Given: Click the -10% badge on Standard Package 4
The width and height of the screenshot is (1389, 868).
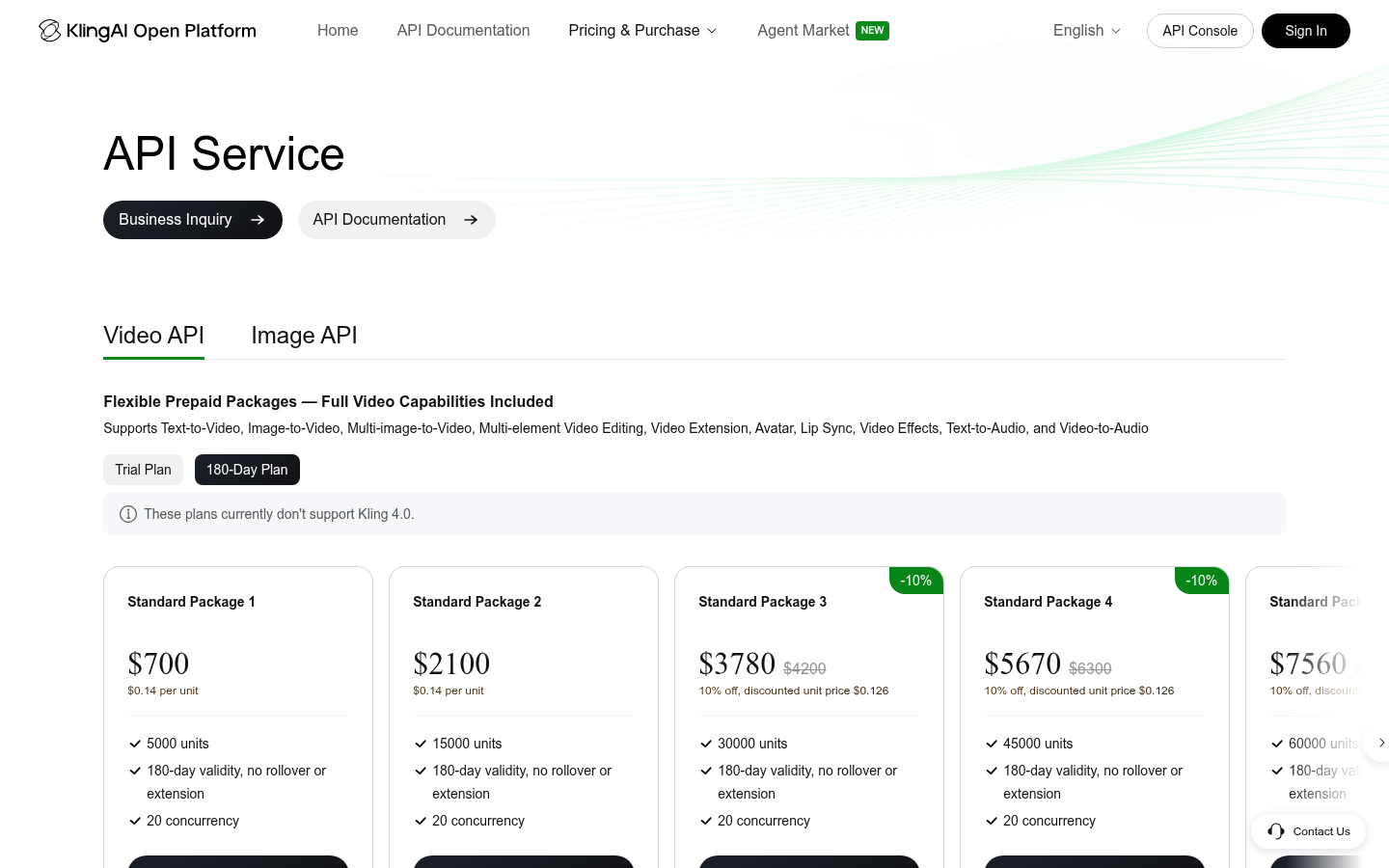Looking at the screenshot, I should [1202, 581].
